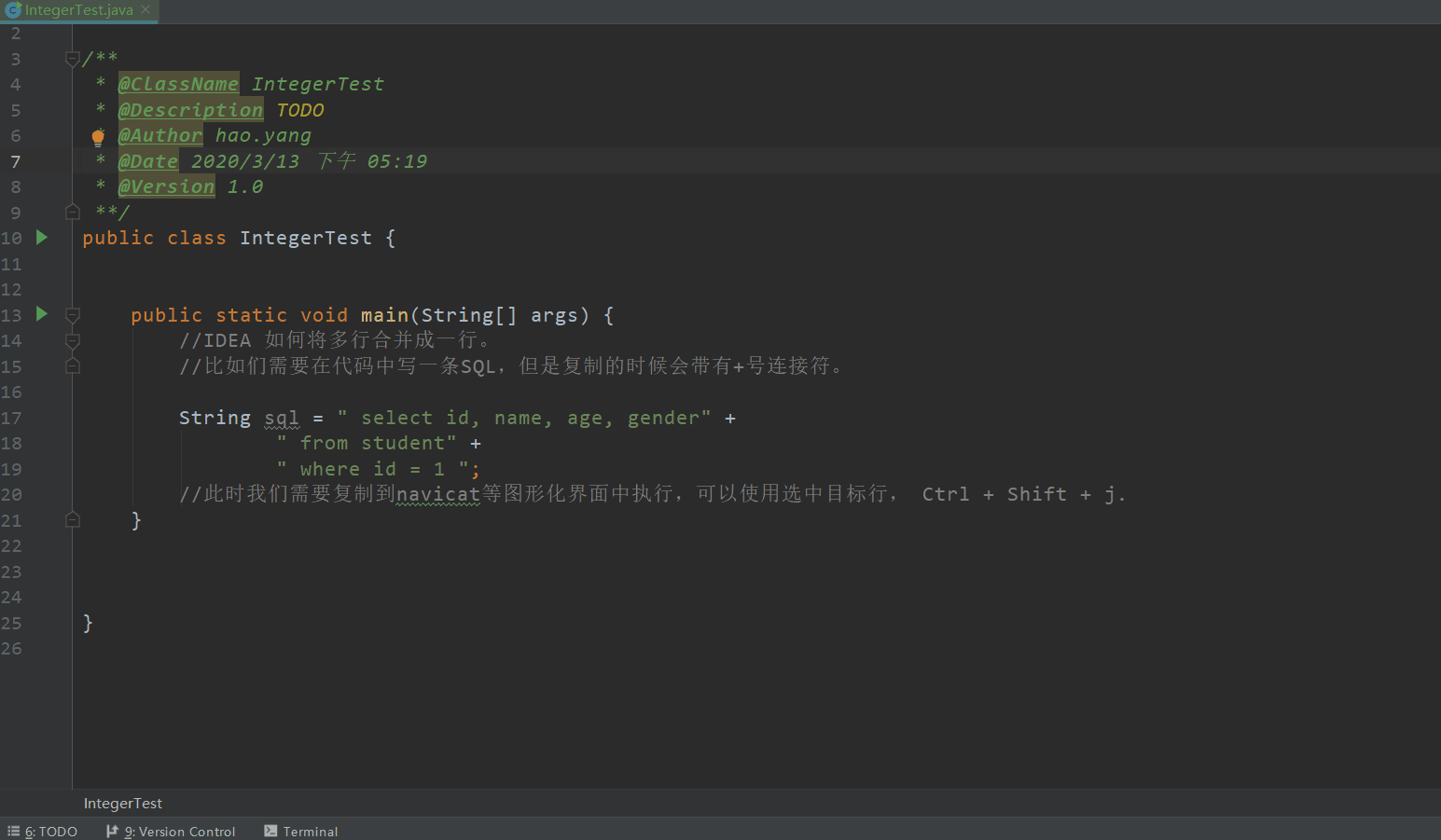
Task: Click the 9: Version Control status bar label
Action: (179, 831)
